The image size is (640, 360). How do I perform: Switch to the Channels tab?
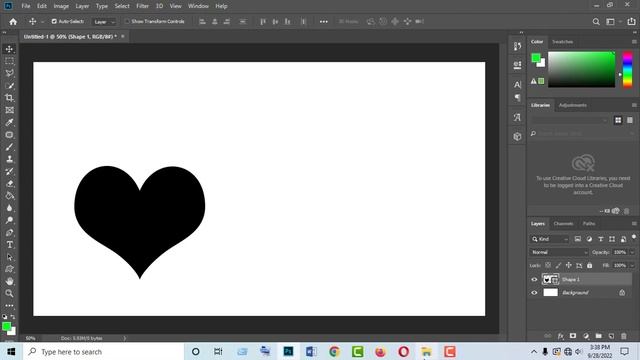(x=563, y=224)
